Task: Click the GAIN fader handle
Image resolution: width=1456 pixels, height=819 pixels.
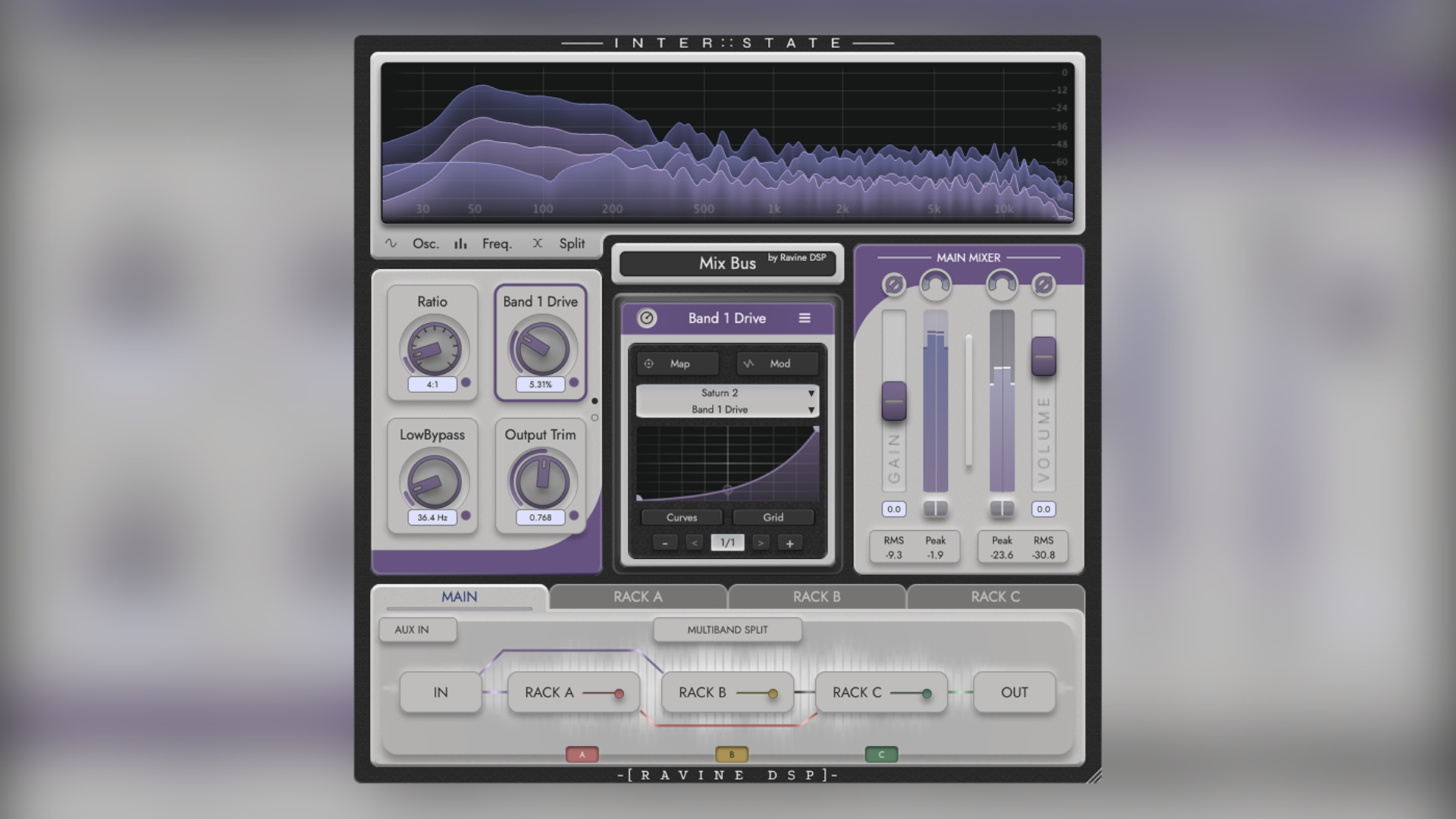Action: coord(894,401)
